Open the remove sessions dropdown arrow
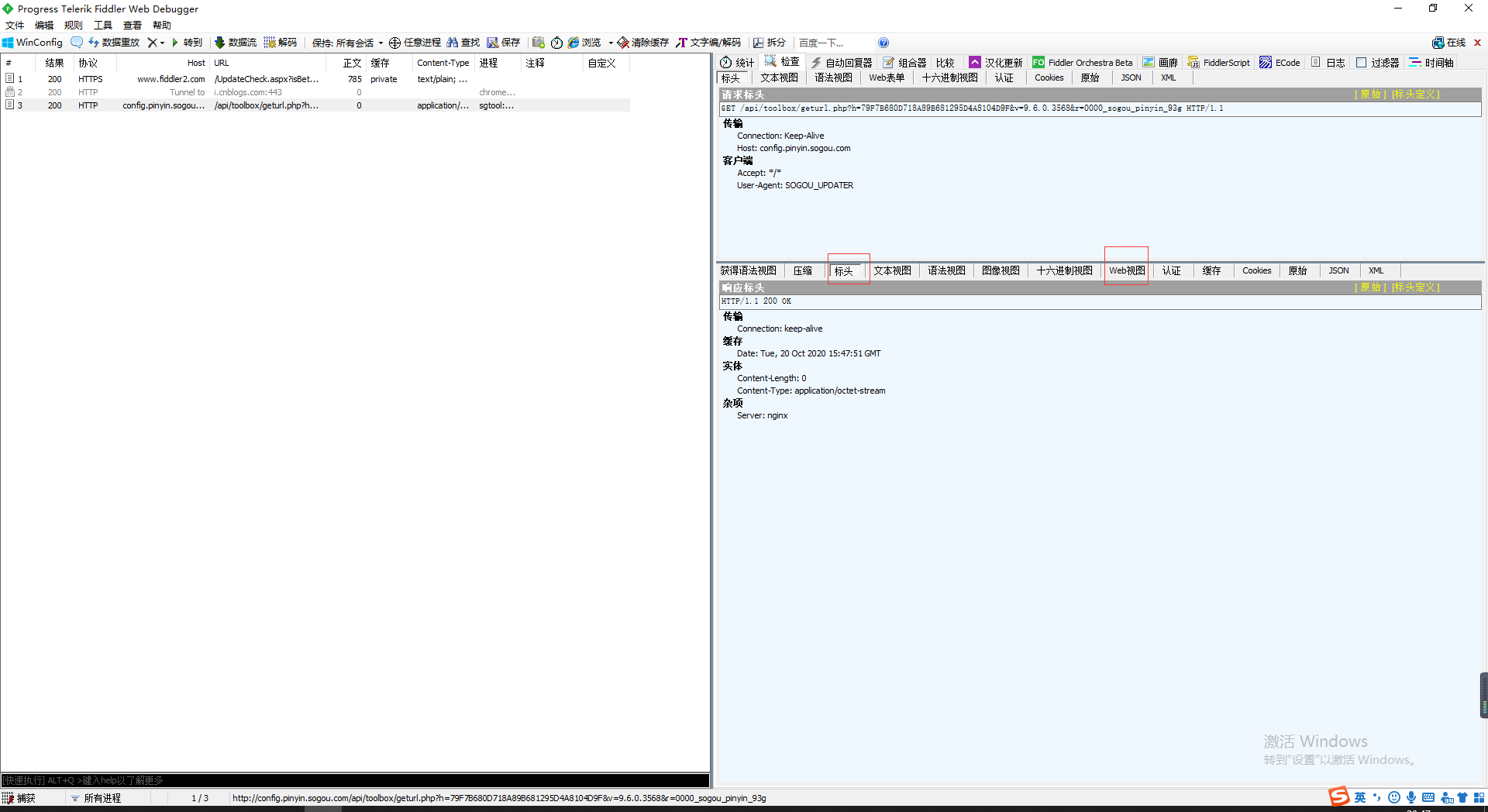1488x812 pixels. (x=162, y=43)
